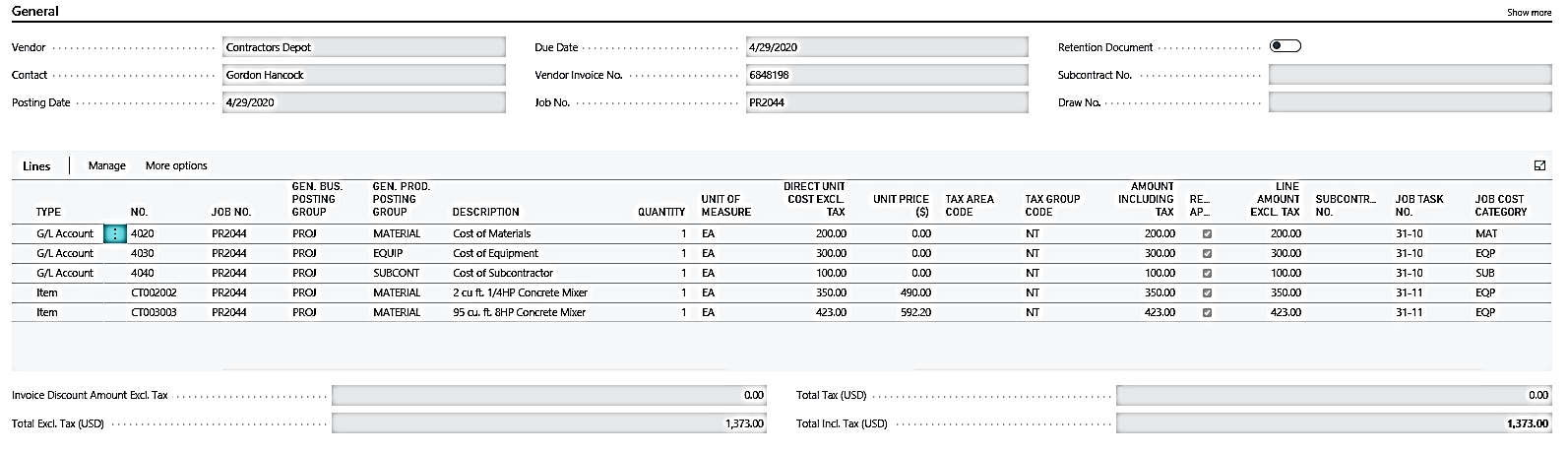The width and height of the screenshot is (1568, 453).
Task: Select the Lines tab label
Action: (36, 166)
